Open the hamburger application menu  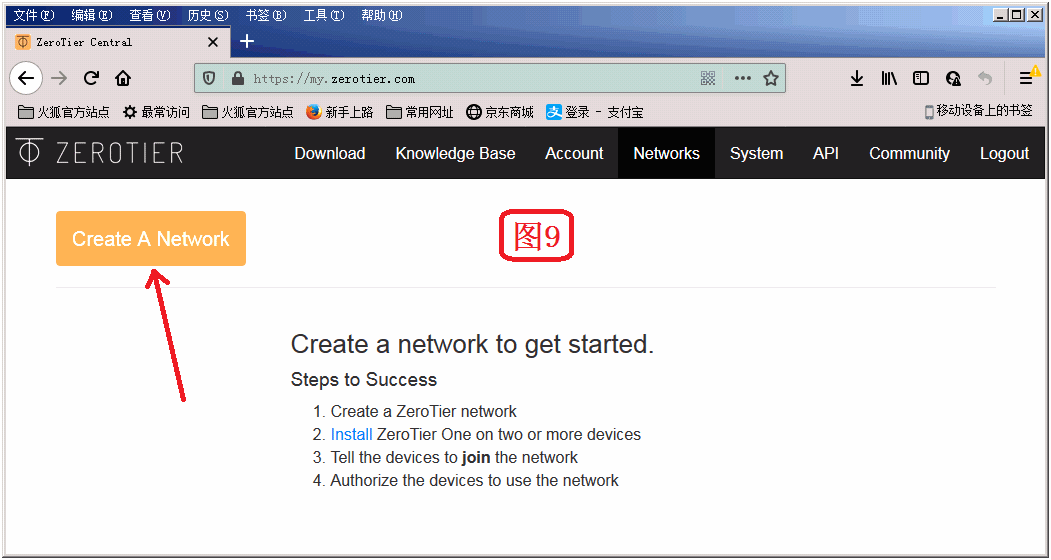coord(1026,78)
